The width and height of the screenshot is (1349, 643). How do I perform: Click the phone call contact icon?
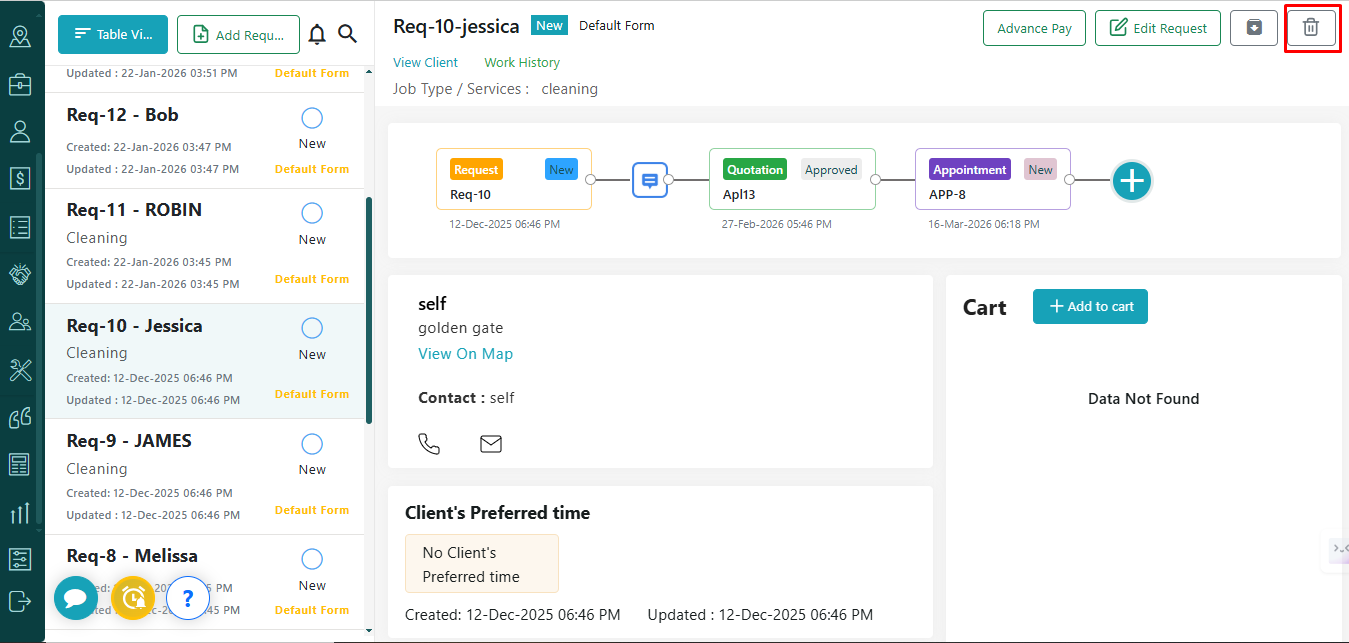pyautogui.click(x=429, y=443)
